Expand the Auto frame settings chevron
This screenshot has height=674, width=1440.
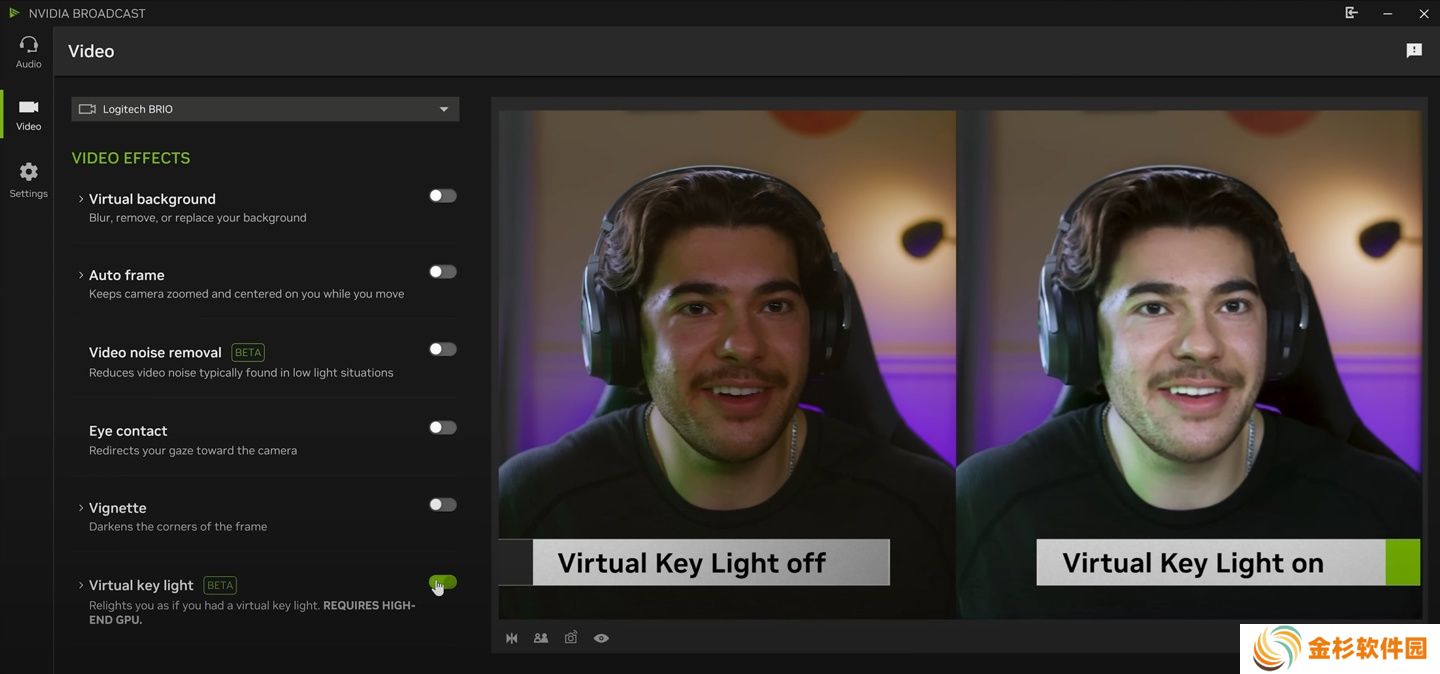81,275
